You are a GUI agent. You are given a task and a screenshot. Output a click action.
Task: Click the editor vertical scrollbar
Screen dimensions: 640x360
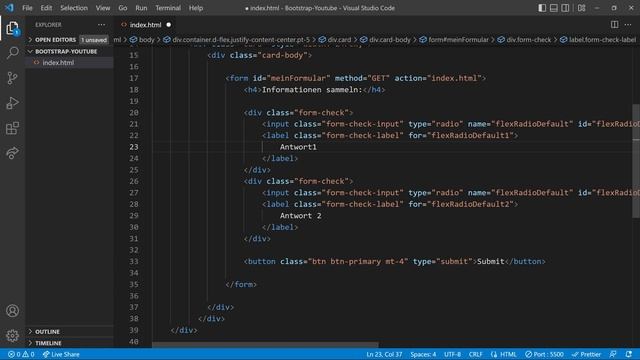(636, 161)
